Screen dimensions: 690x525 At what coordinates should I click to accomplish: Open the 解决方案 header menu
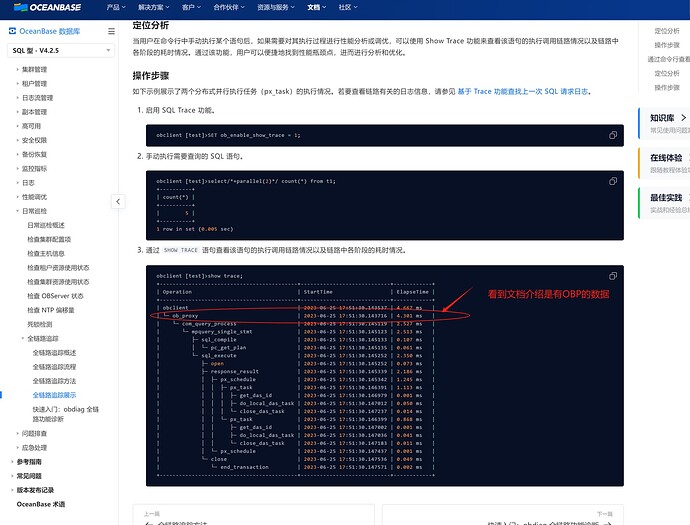coord(154,7)
